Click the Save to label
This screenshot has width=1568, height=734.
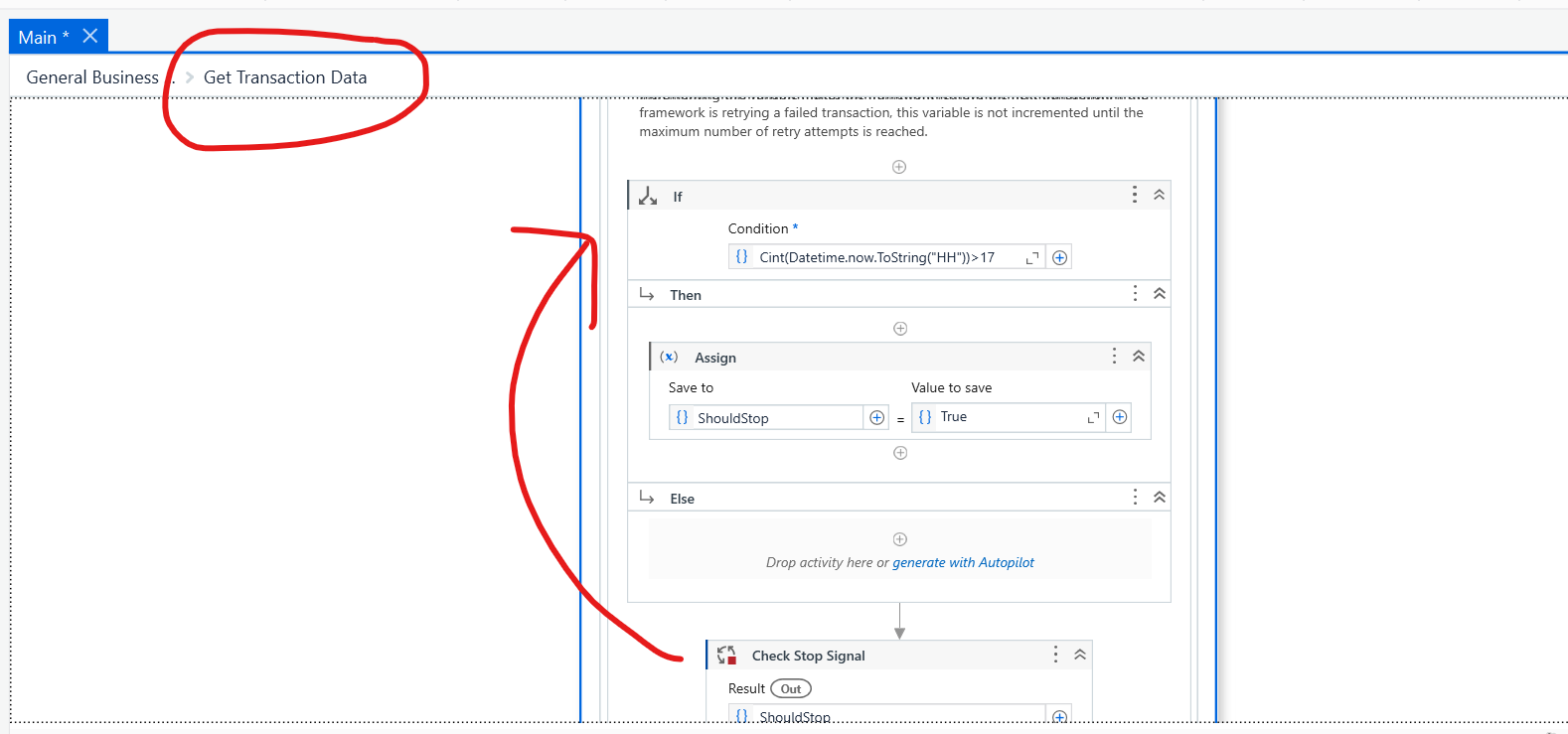691,387
